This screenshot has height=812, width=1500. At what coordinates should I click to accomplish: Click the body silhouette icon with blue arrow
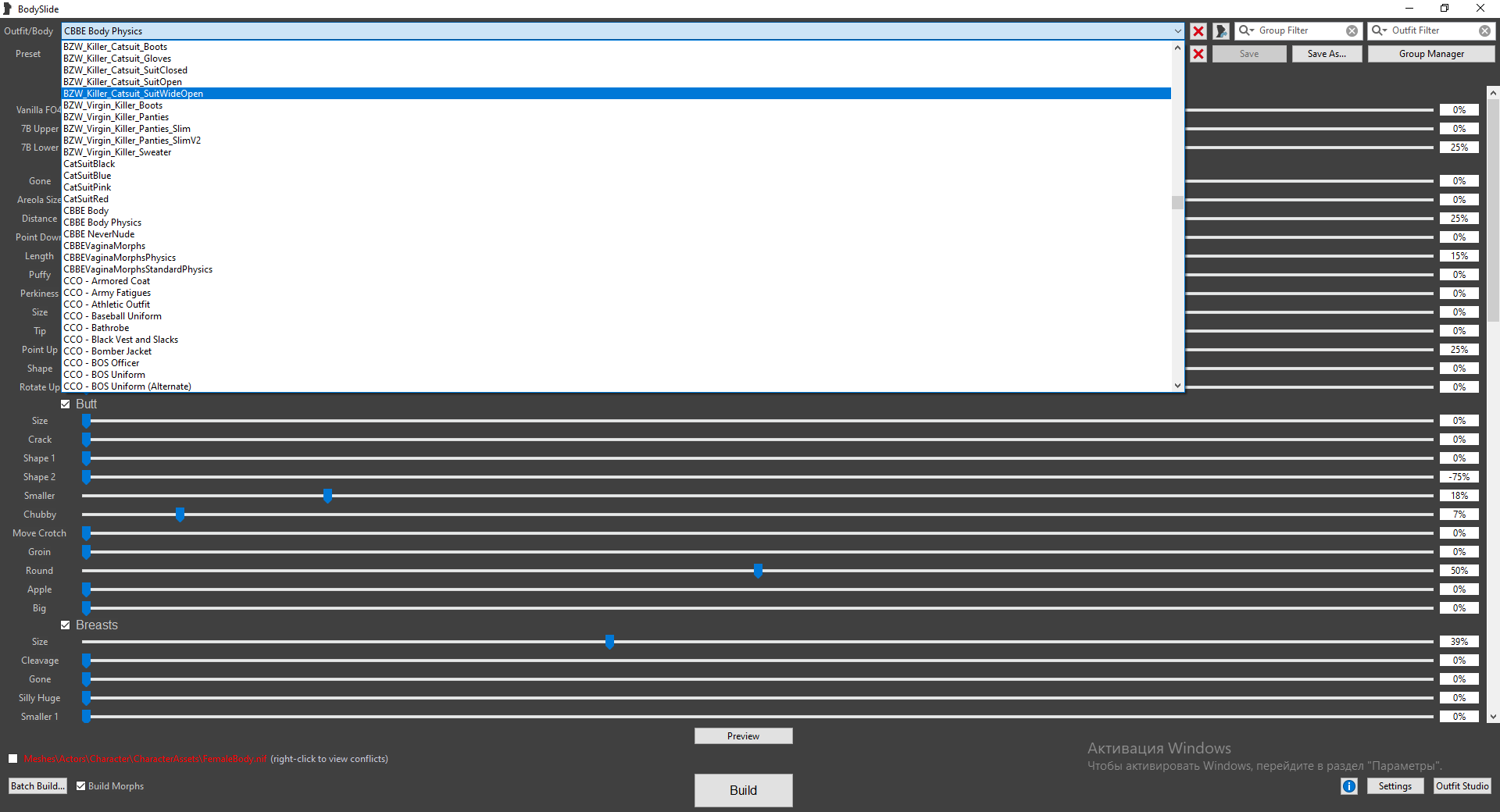point(1221,31)
